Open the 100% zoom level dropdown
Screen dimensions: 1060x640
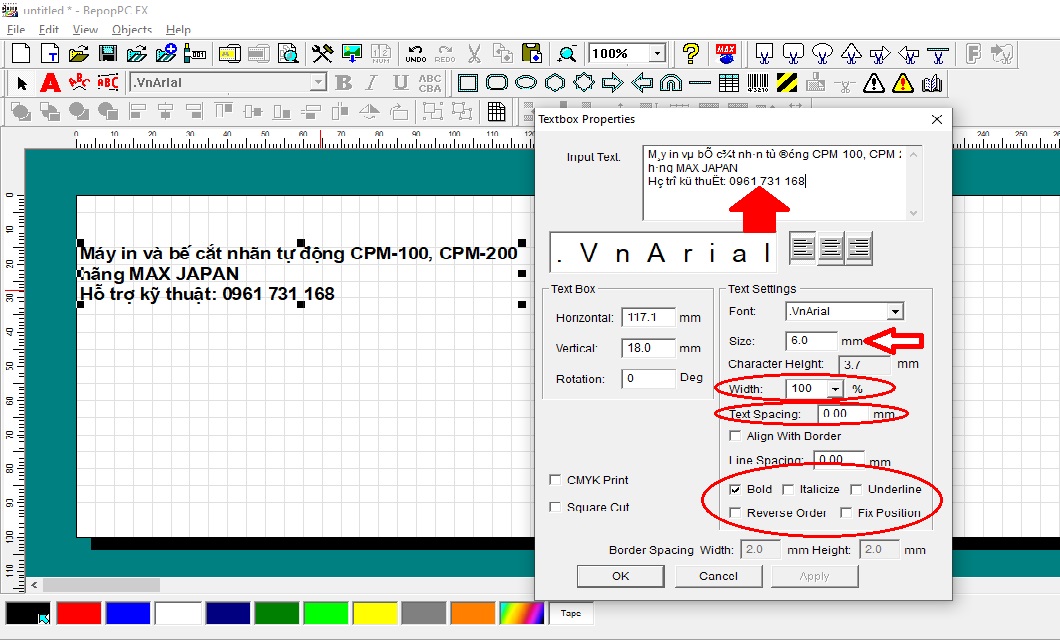click(x=657, y=53)
